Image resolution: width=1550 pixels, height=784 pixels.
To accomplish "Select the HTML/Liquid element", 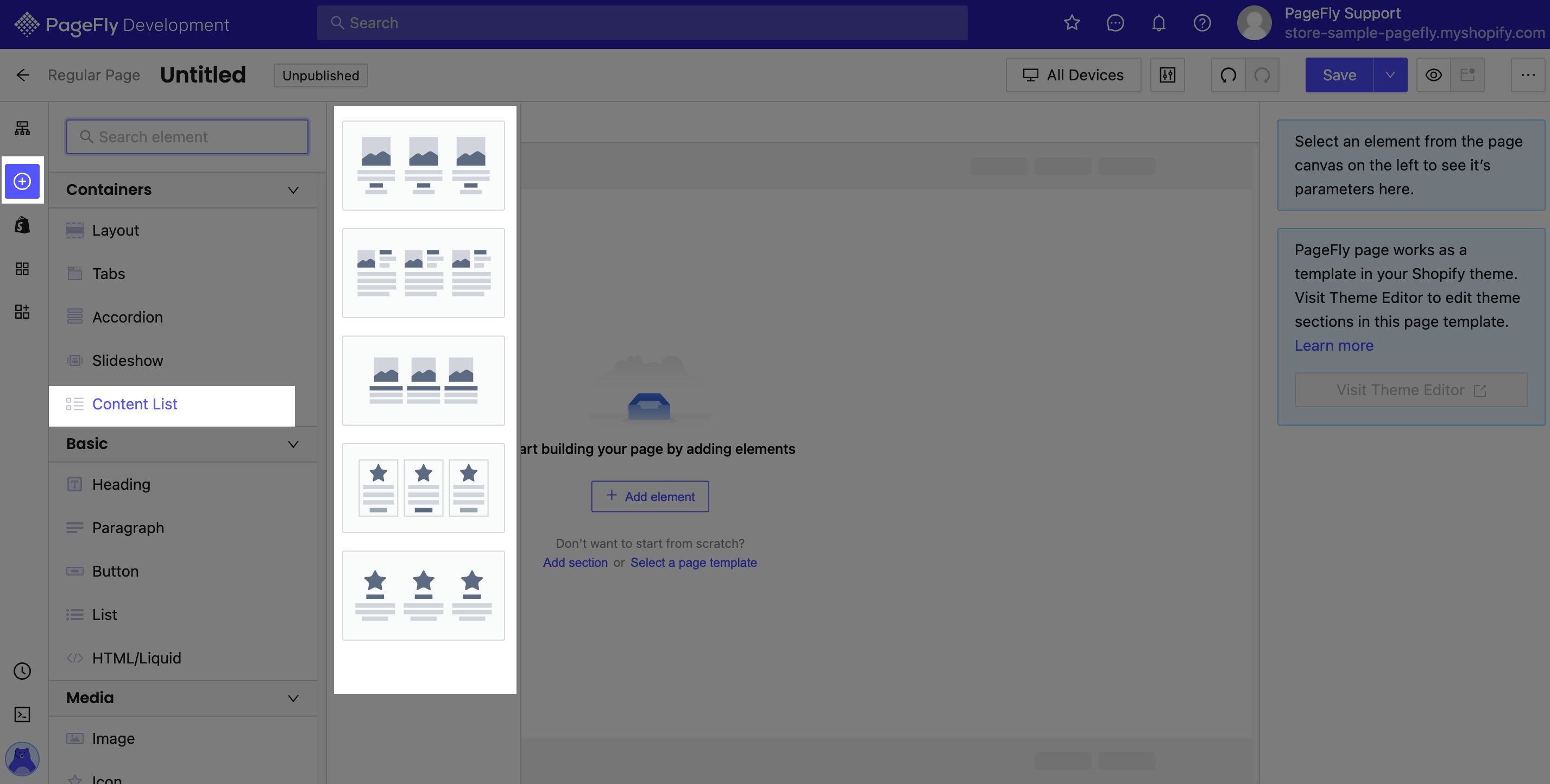I will coord(182,658).
